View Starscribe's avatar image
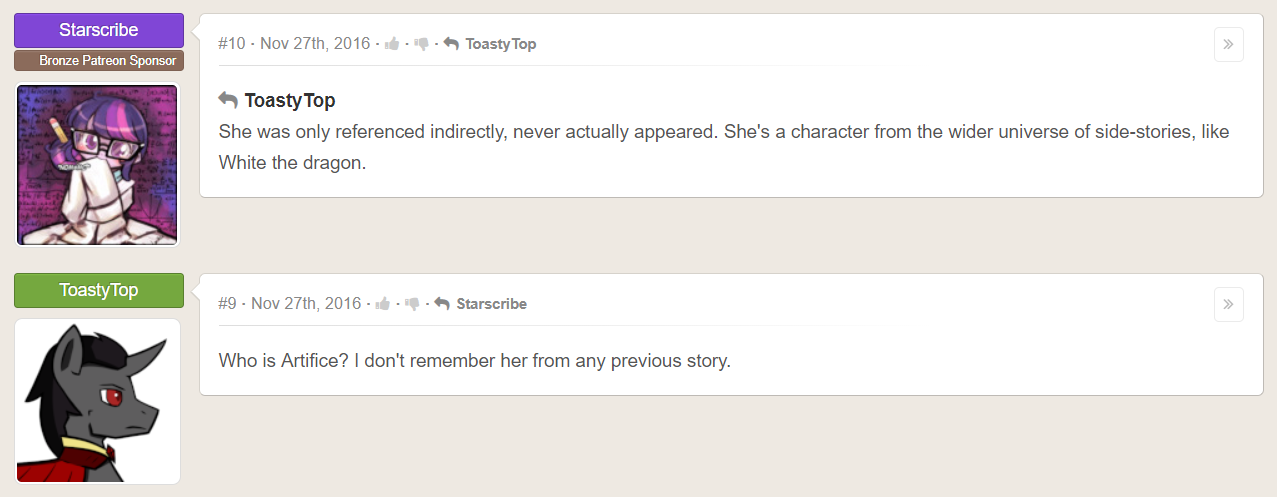Viewport: 1277px width, 497px height. [x=98, y=164]
